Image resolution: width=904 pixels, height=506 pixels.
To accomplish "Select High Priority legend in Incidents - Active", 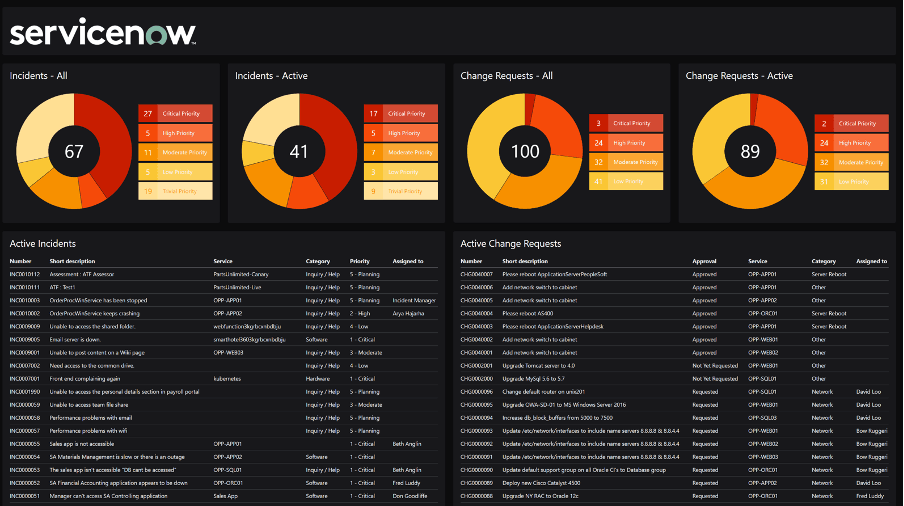I will coord(401,133).
